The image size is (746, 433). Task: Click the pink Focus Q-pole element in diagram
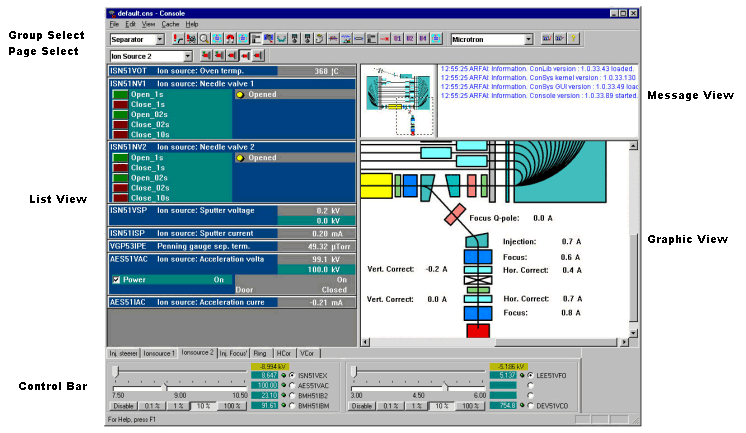tap(454, 215)
